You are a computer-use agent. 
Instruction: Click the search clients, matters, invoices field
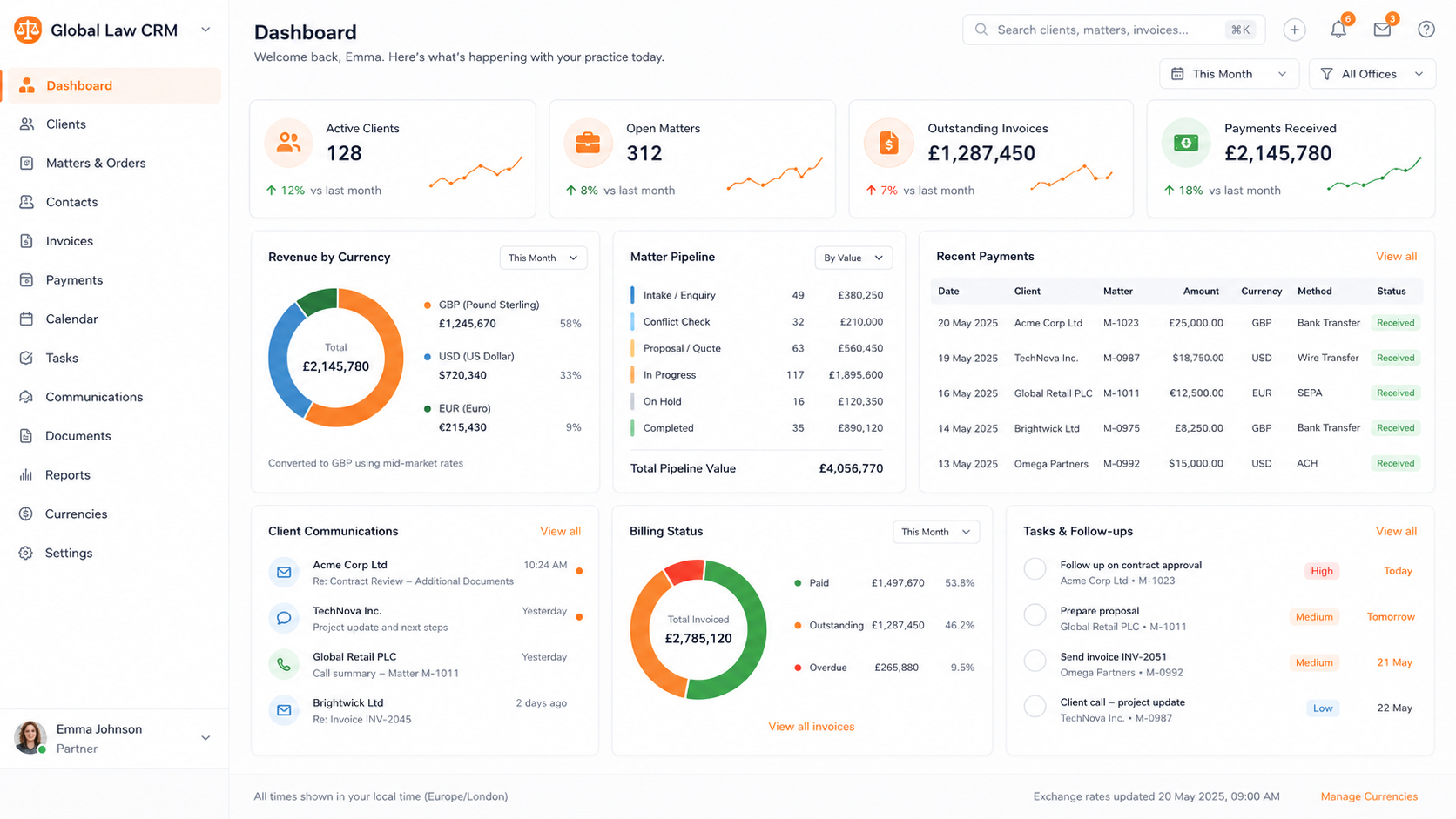(x=1114, y=30)
